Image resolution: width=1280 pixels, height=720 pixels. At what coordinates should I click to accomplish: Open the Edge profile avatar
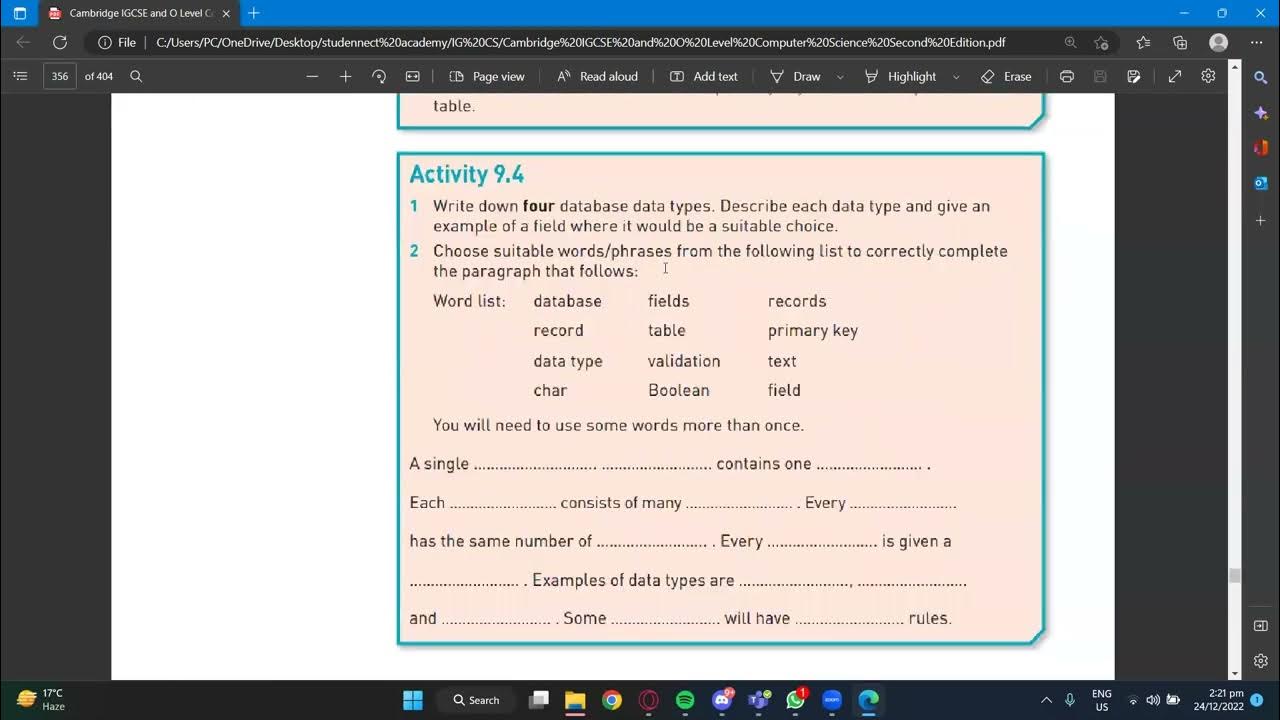click(x=1218, y=42)
